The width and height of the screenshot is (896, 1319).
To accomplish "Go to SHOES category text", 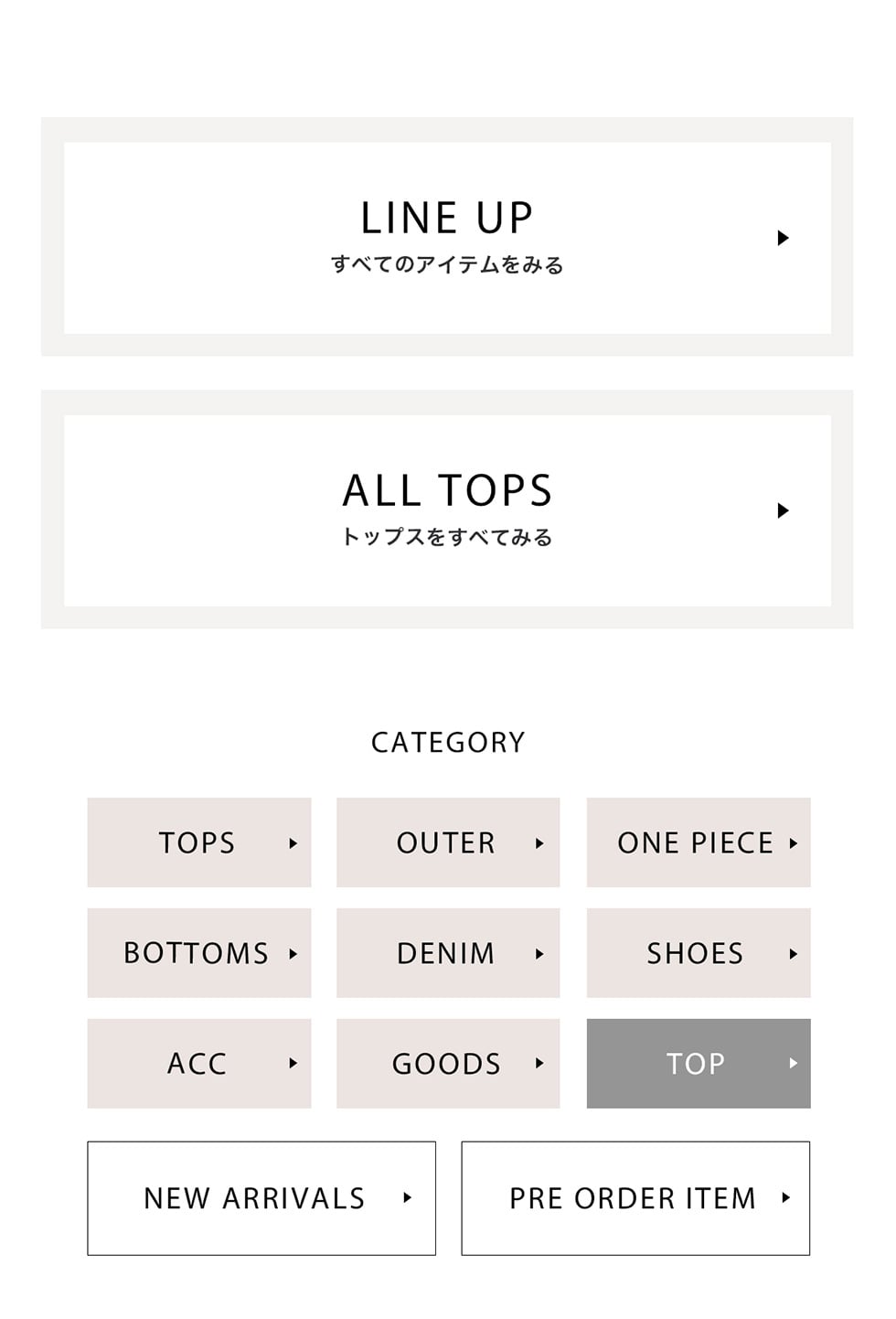I will click(x=695, y=953).
